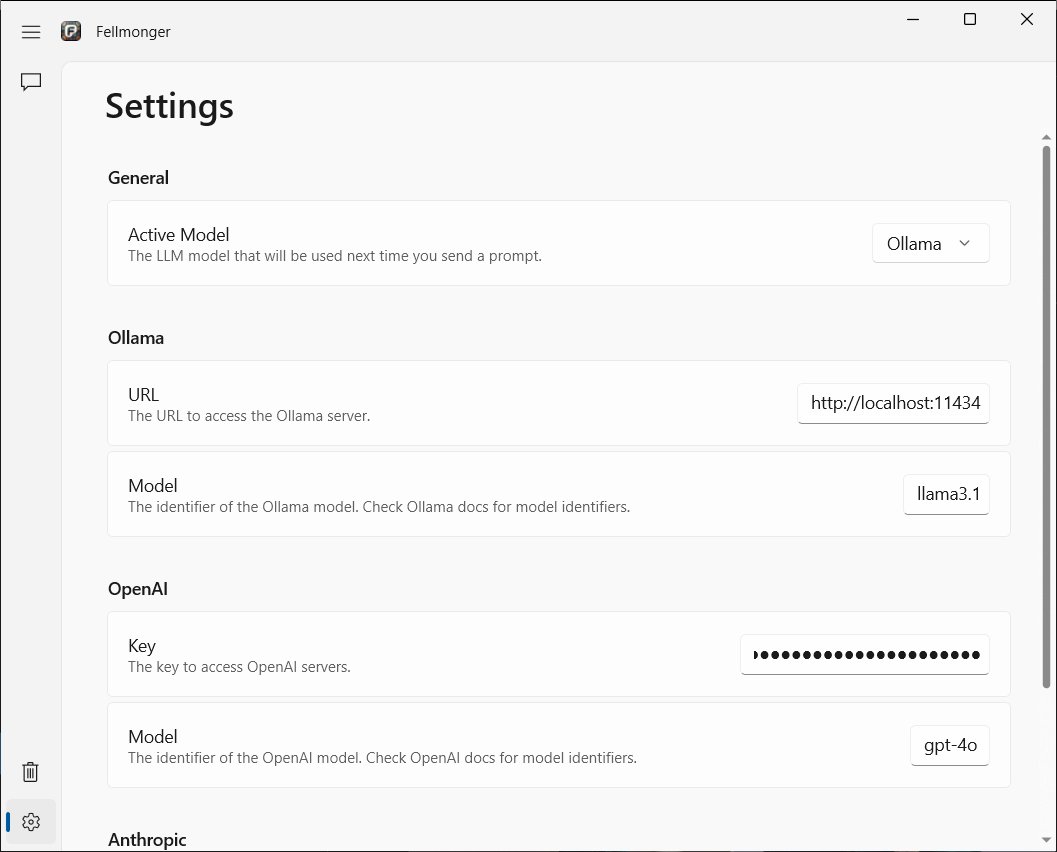
Task: Minimize the Fellmonger window
Action: [x=913, y=20]
